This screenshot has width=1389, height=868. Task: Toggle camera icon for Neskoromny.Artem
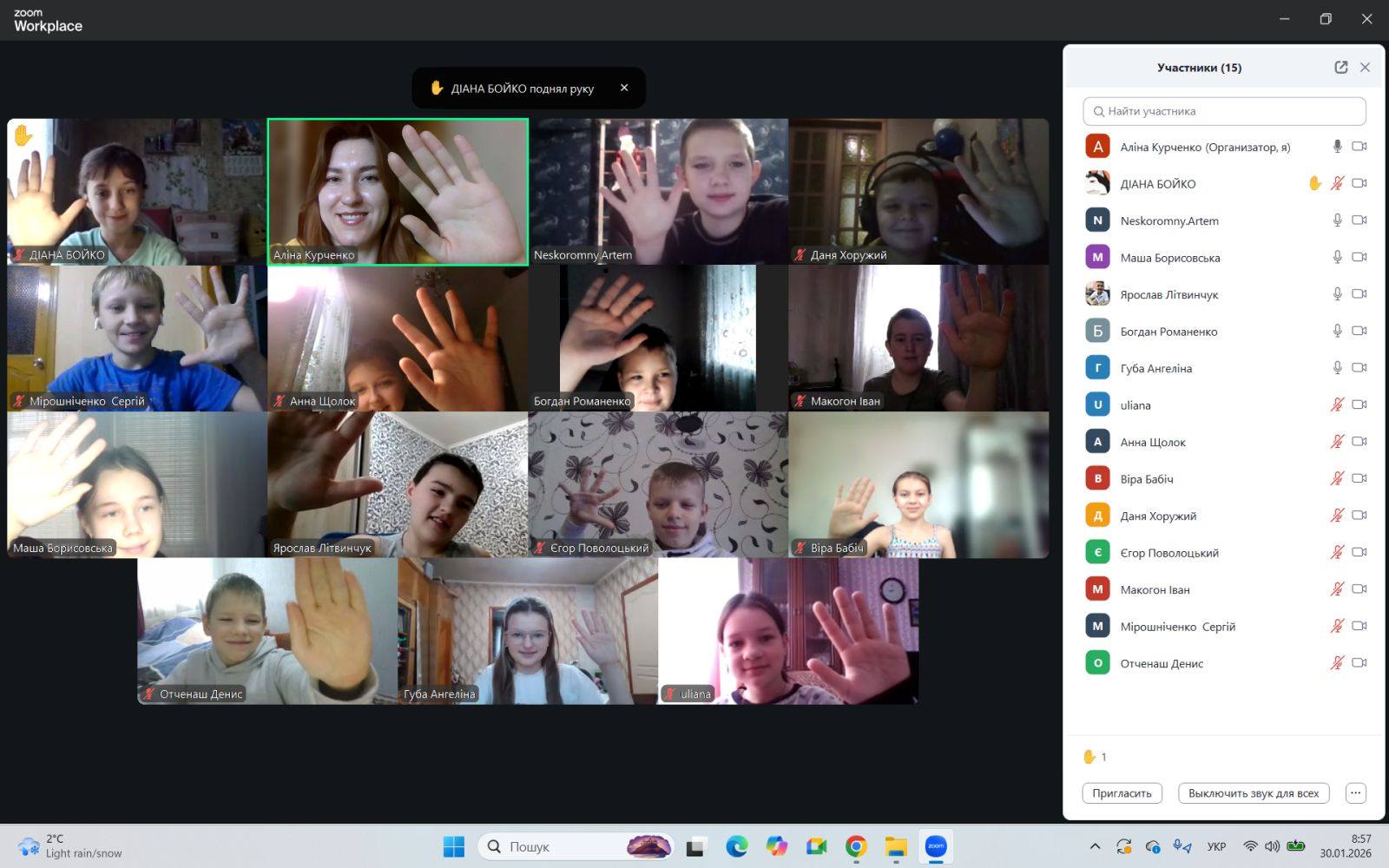pyautogui.click(x=1359, y=220)
